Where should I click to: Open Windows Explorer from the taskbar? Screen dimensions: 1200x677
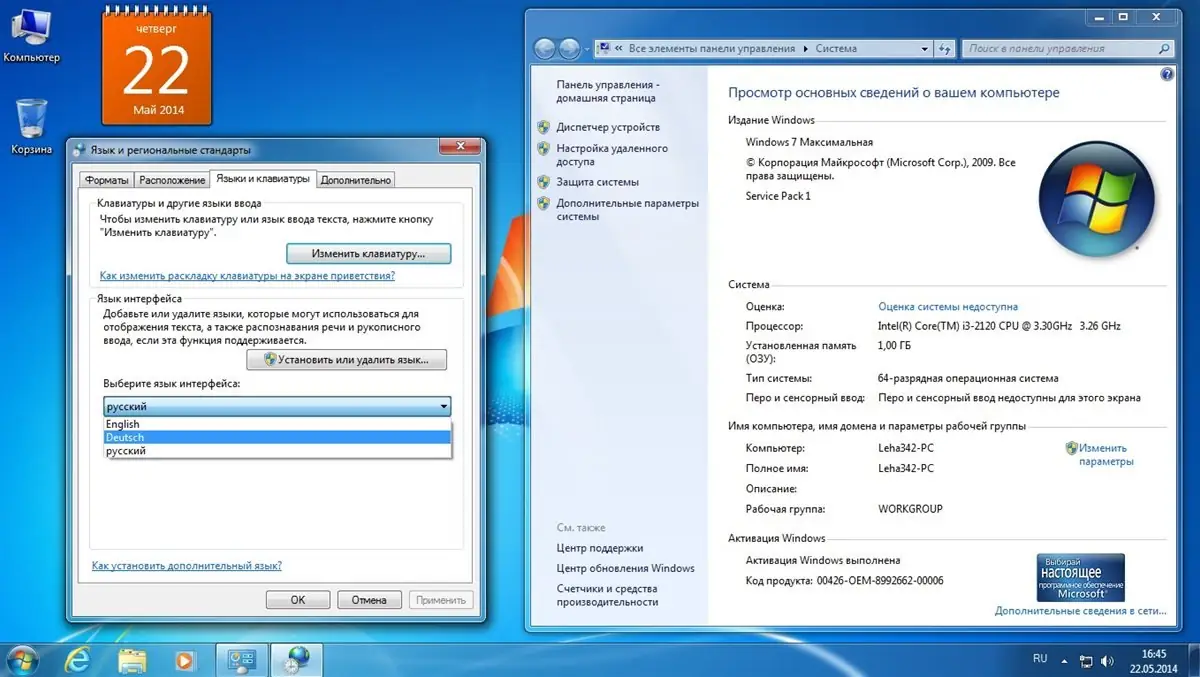[x=132, y=660]
